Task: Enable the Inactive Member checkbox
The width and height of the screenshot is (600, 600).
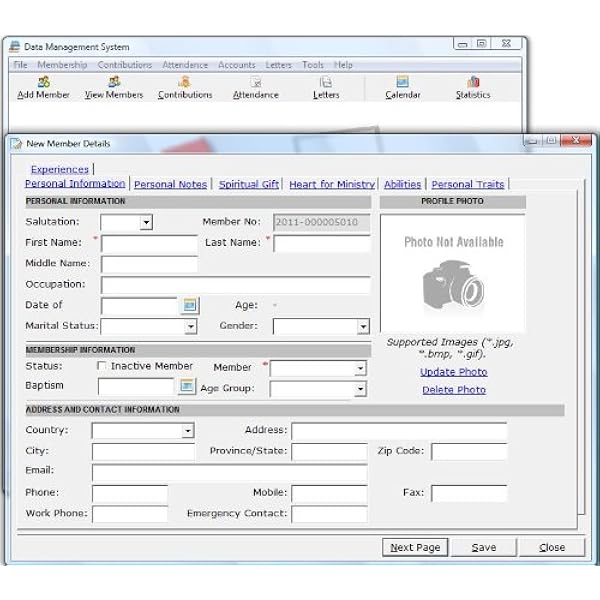Action: pyautogui.click(x=102, y=367)
